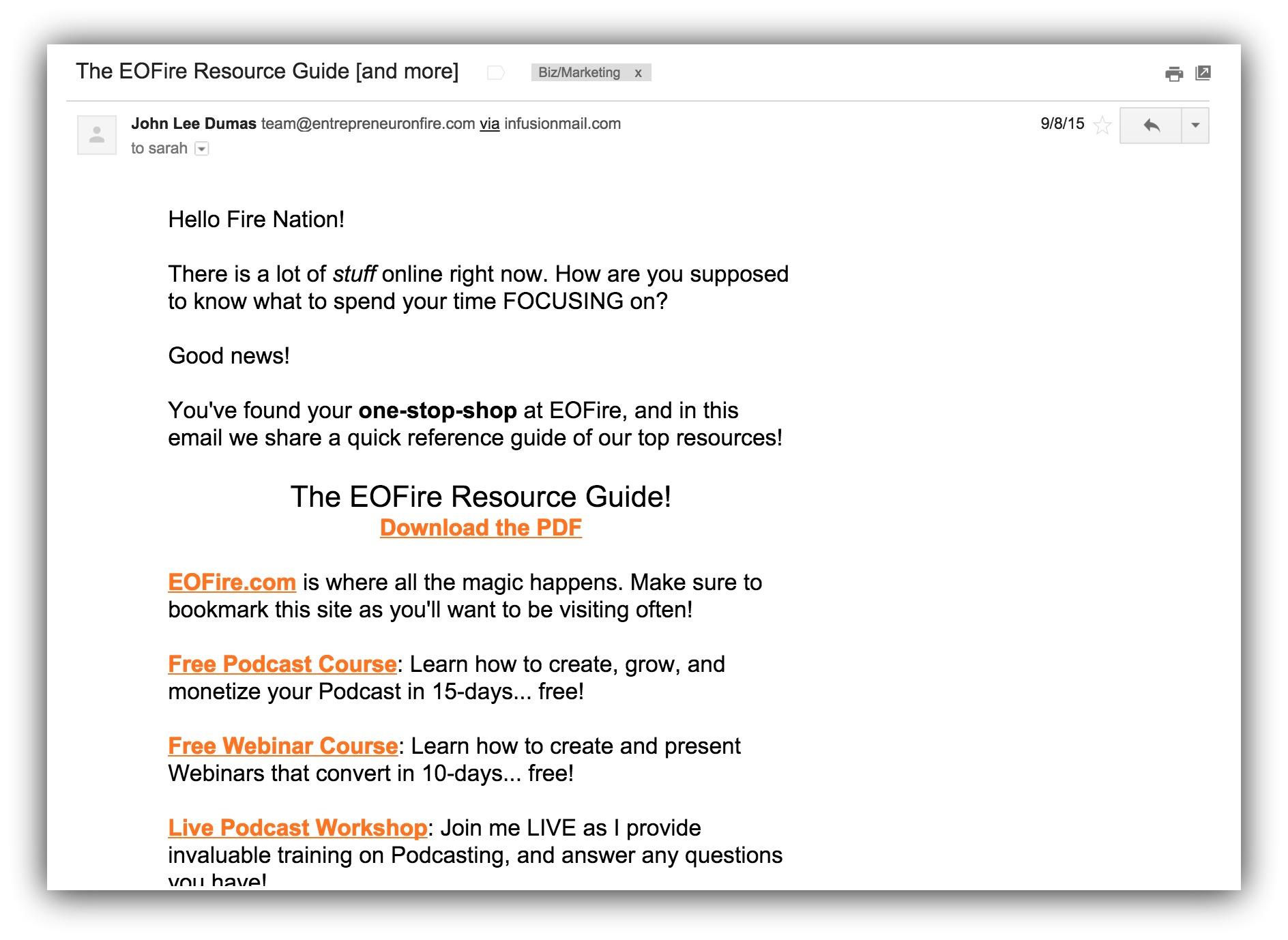Open the More options dropdown next to reply
This screenshot has width=1288, height=940.
point(1195,126)
